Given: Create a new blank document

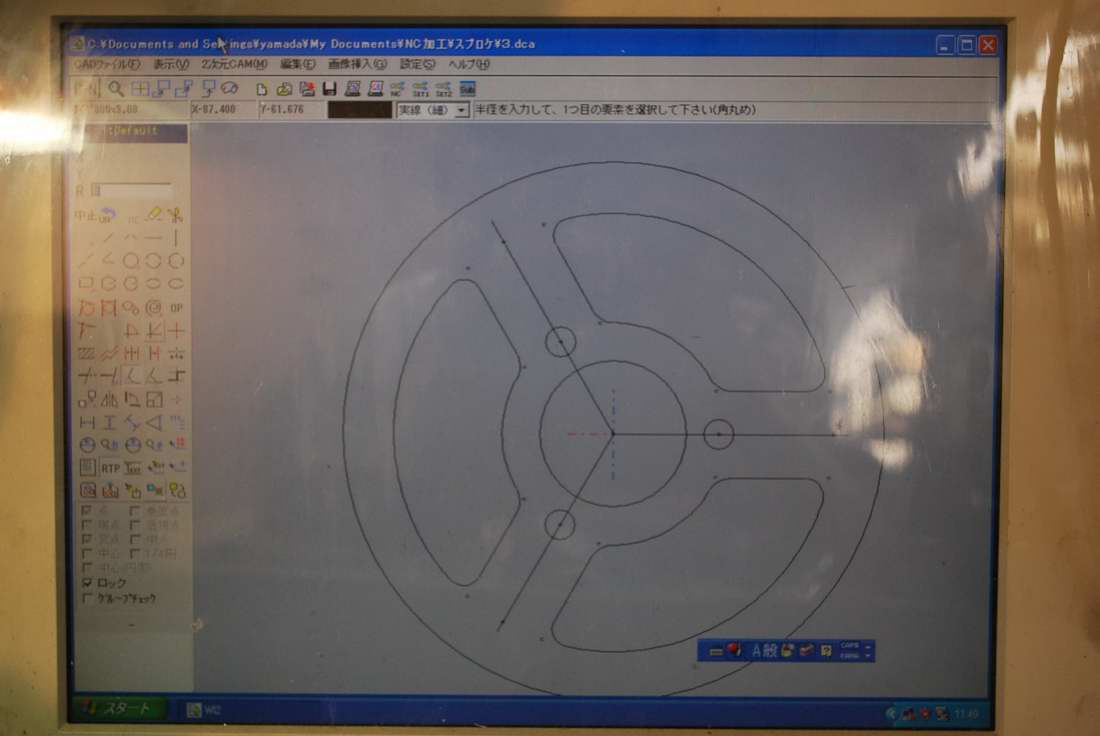Looking at the screenshot, I should point(261,89).
